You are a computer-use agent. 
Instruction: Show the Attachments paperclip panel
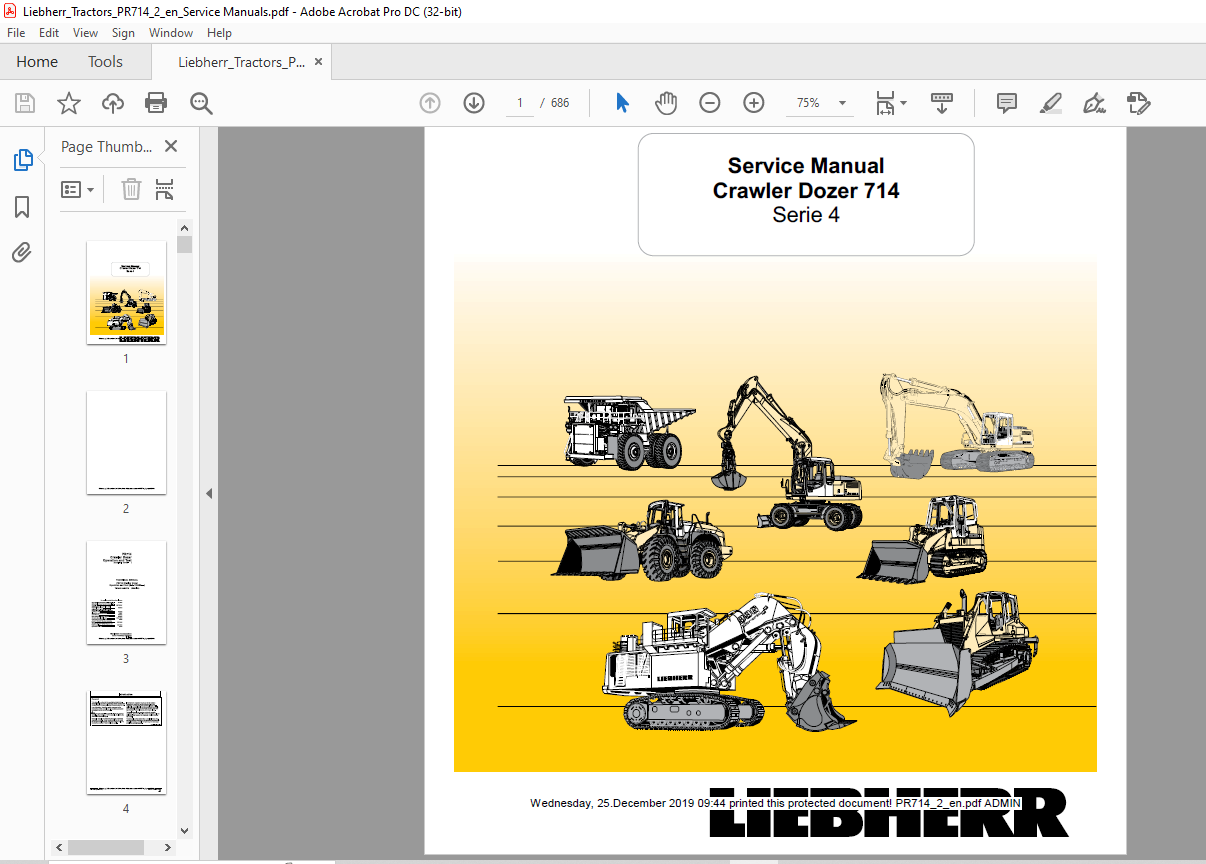click(22, 252)
